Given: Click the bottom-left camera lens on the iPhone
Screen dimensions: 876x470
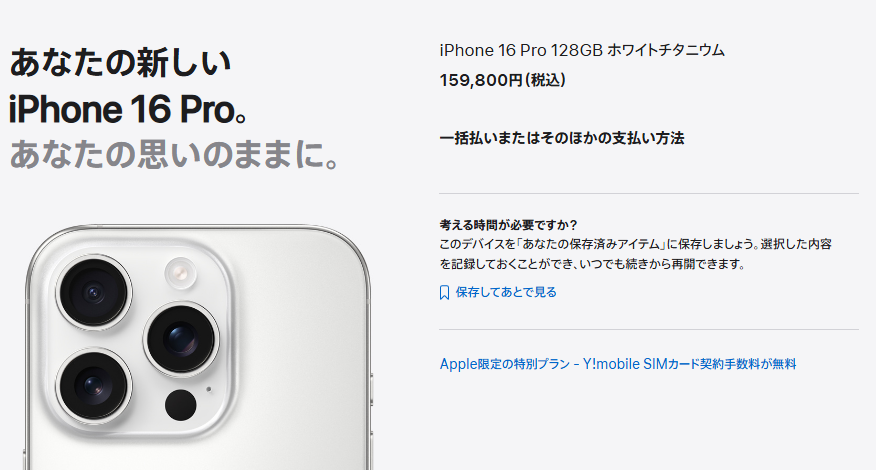Looking at the screenshot, I should pos(93,386).
